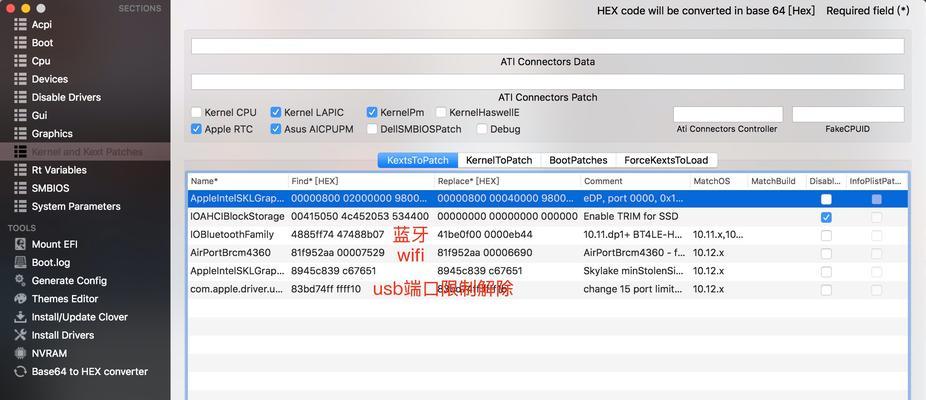Open the Devices section icon
Screen dimensions: 926x400
[x=21, y=79]
